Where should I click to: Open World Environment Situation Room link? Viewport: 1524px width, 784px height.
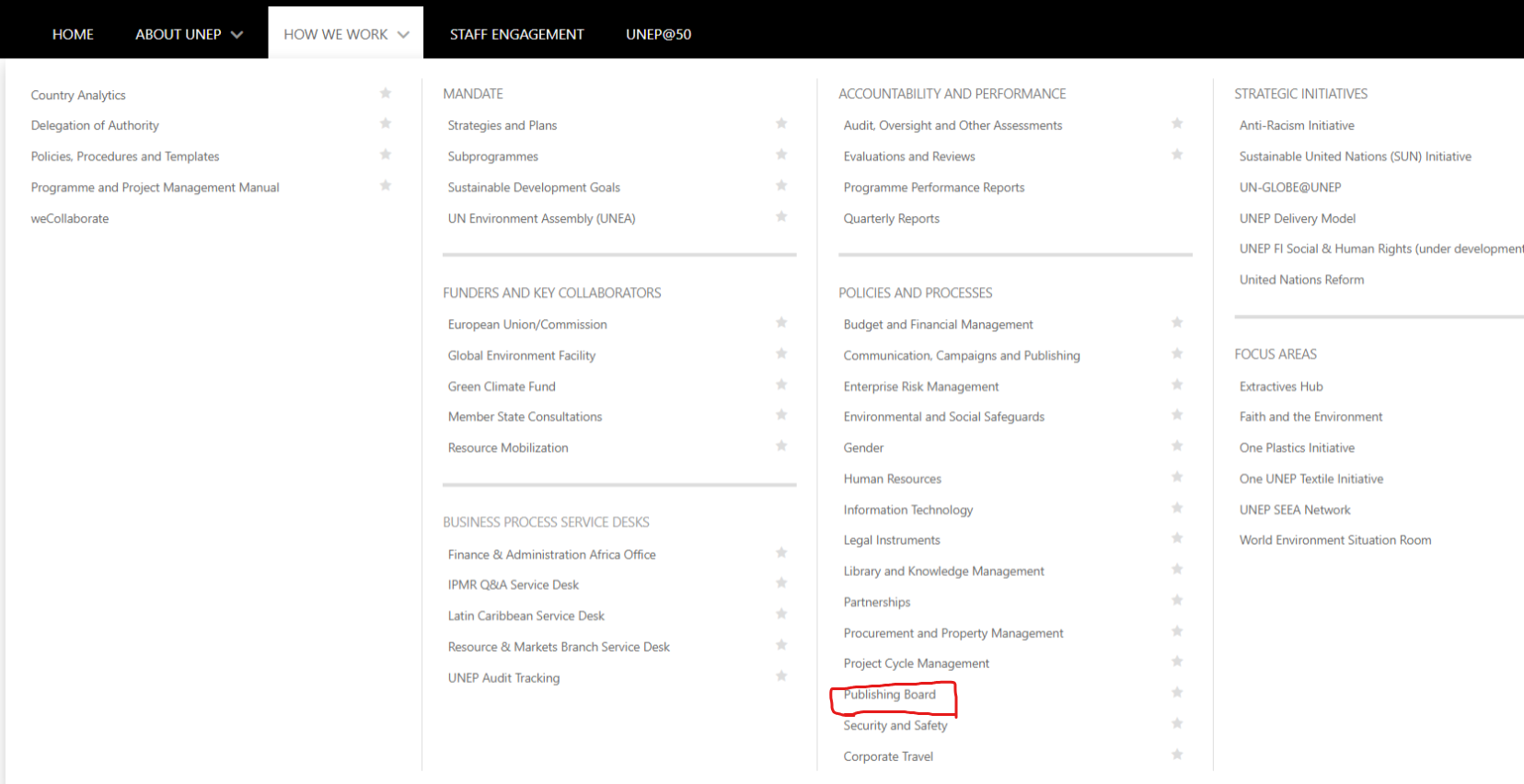point(1334,540)
